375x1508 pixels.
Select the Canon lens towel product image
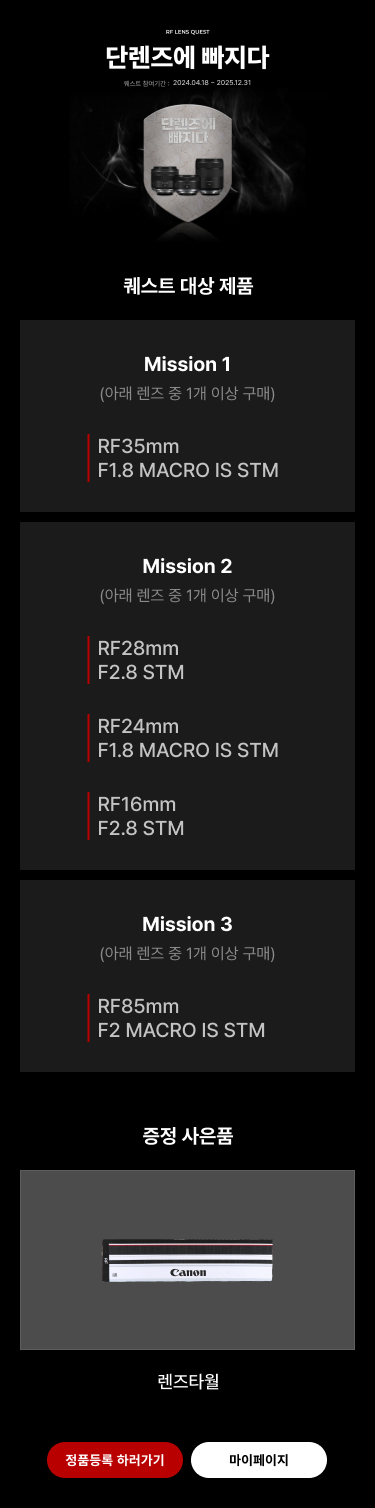click(x=188, y=1260)
